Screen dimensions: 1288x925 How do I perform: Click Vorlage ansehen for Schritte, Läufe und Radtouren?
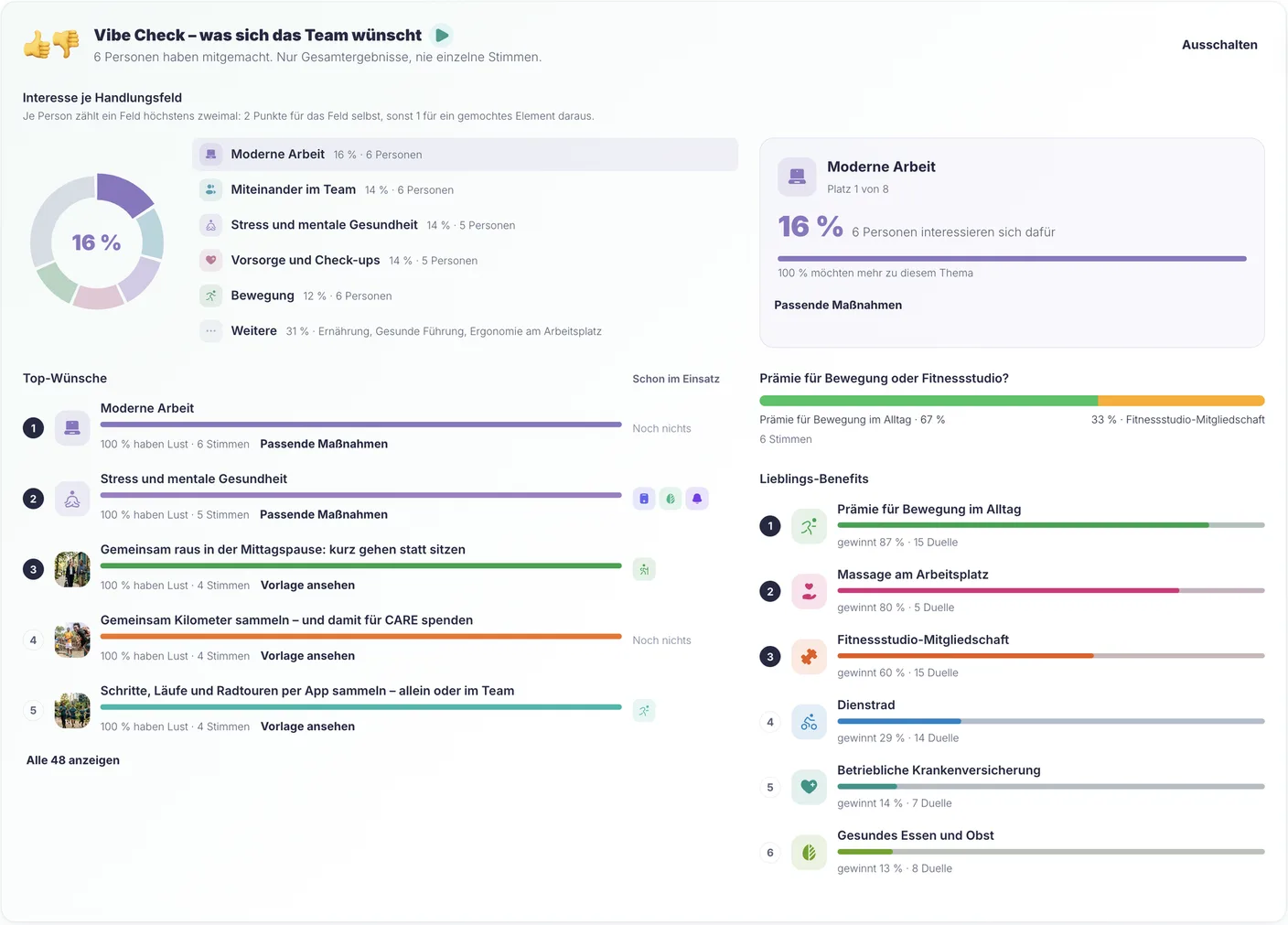point(307,726)
